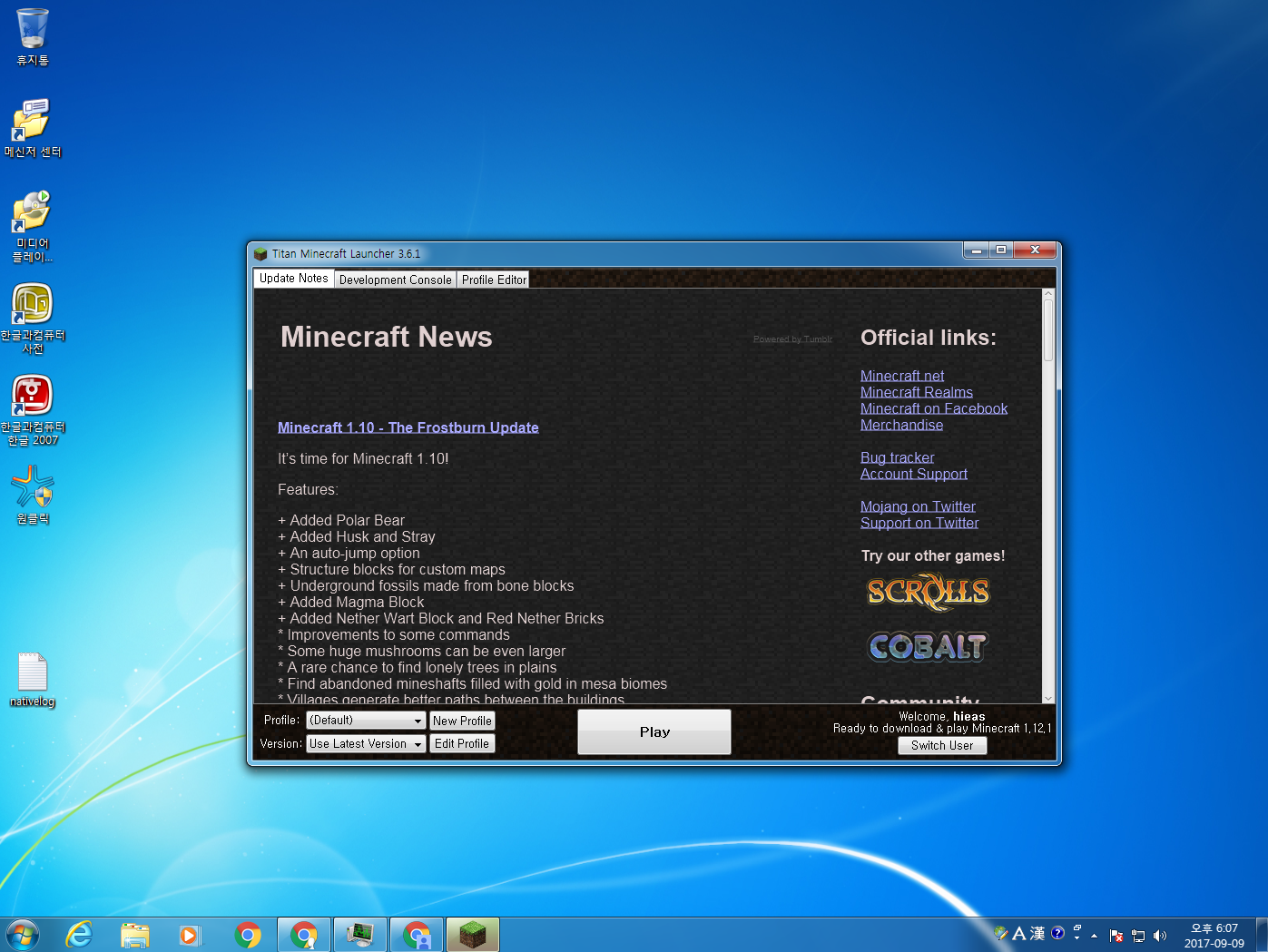Click the Cobalt game logo
The height and width of the screenshot is (952, 1268).
(x=928, y=646)
